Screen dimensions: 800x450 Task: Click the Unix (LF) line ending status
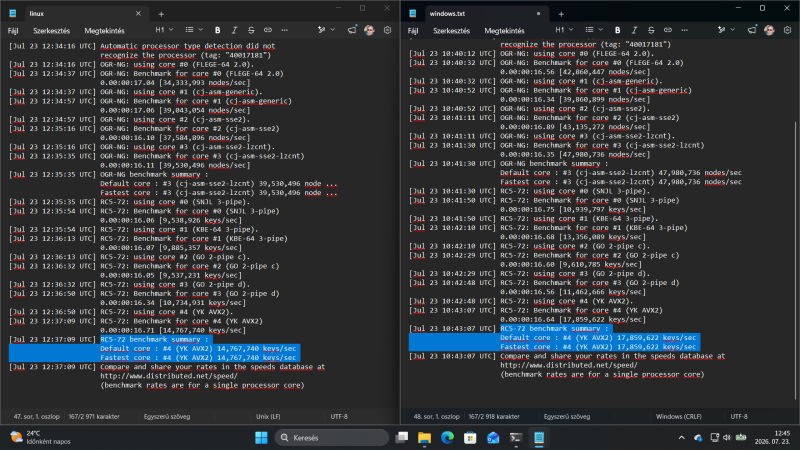coord(268,416)
